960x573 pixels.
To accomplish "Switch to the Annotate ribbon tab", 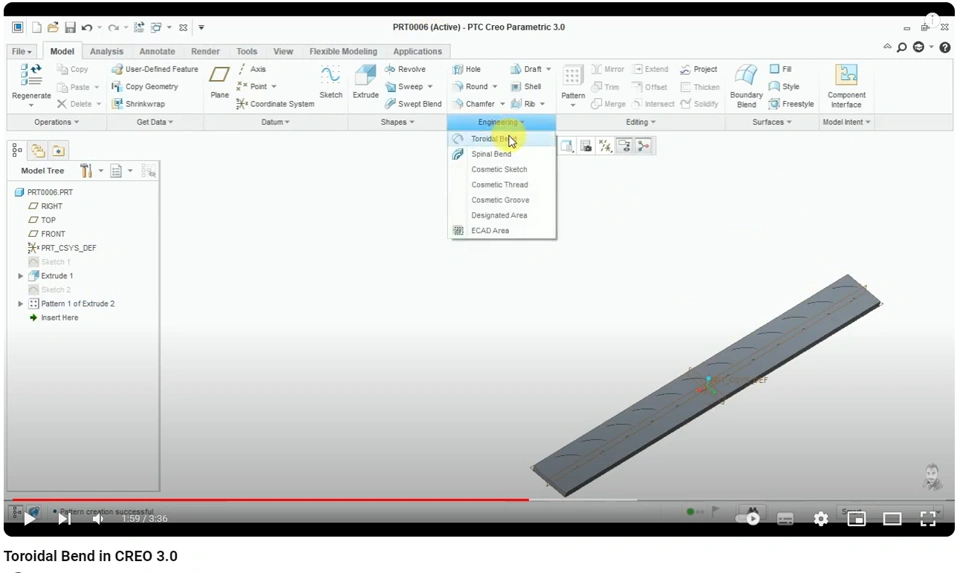I will pos(157,51).
